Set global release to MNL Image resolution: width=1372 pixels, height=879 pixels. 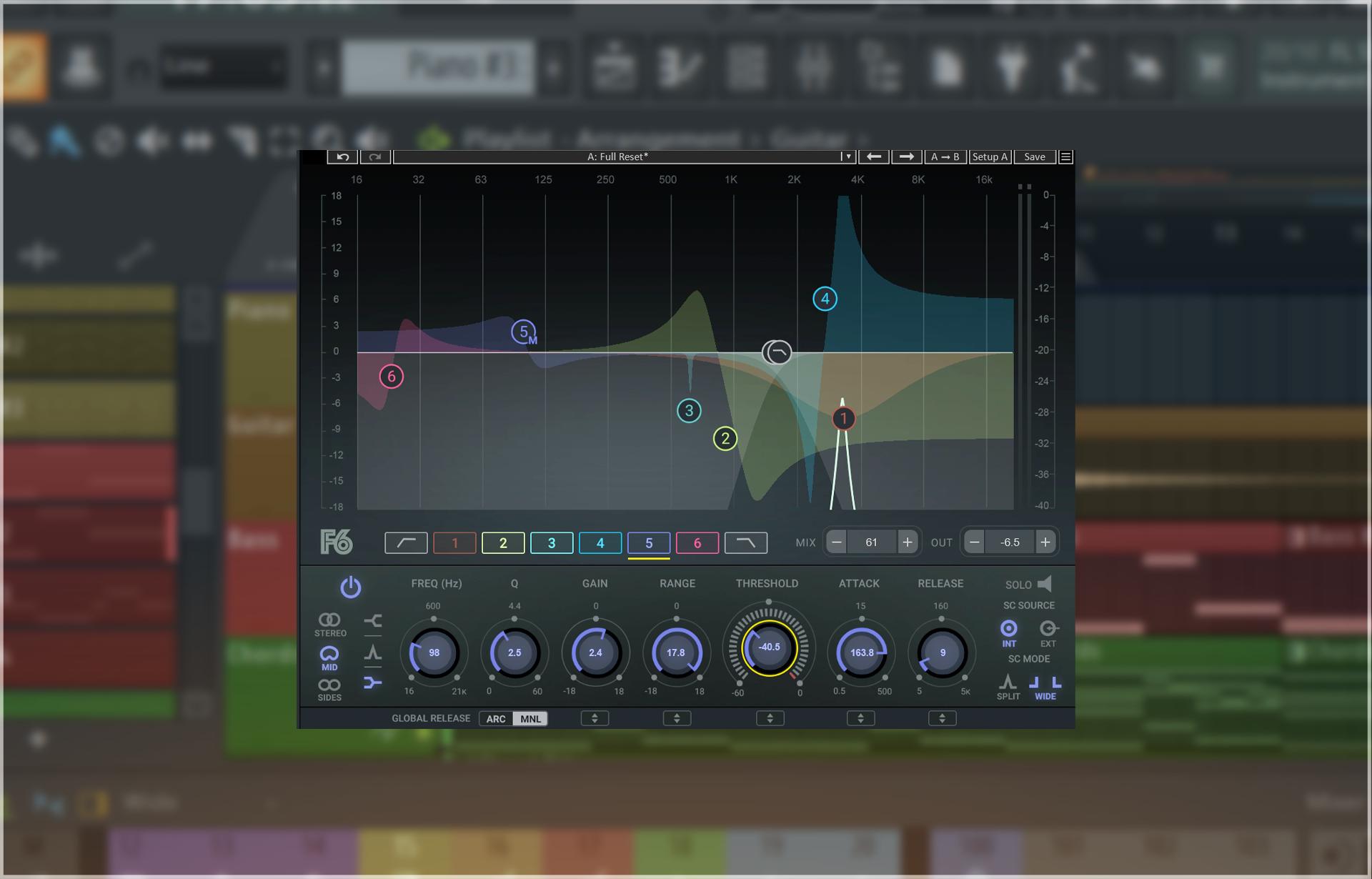(x=530, y=719)
